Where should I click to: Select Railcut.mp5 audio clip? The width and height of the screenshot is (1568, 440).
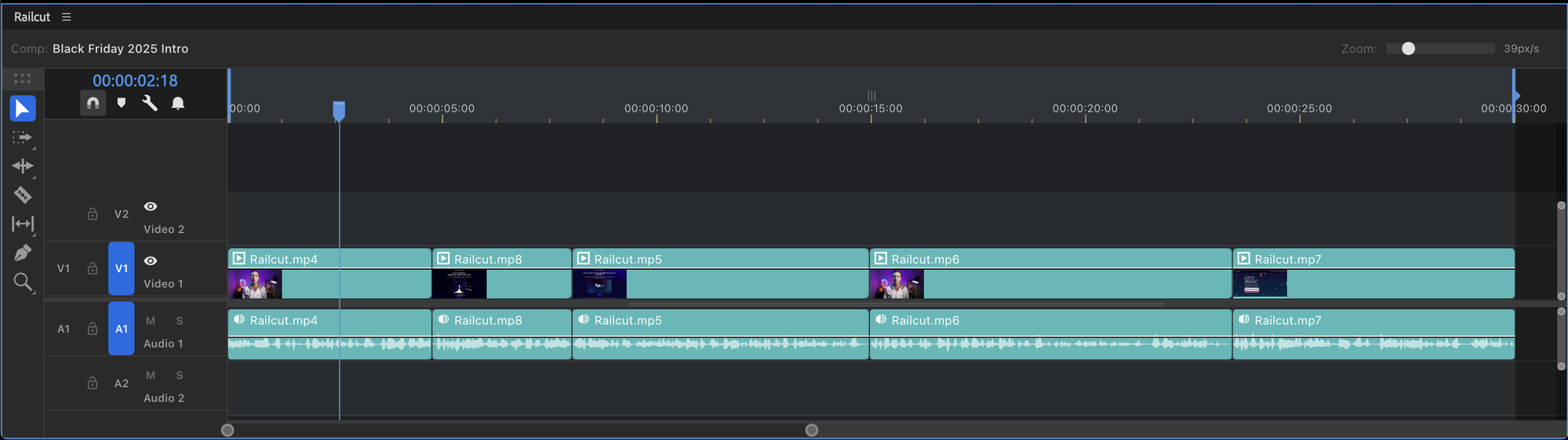coord(721,334)
